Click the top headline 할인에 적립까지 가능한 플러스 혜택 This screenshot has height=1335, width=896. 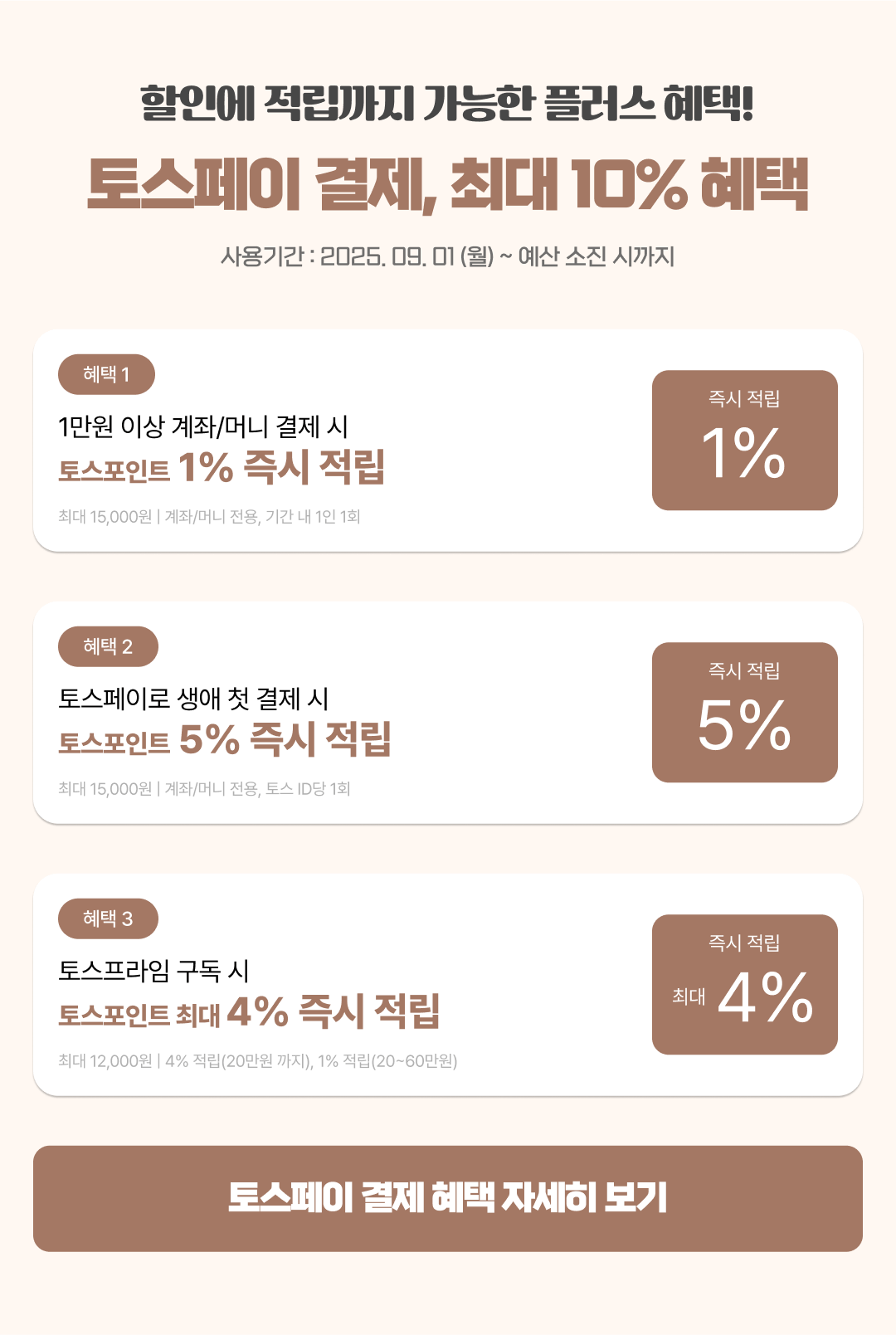pyautogui.click(x=447, y=104)
